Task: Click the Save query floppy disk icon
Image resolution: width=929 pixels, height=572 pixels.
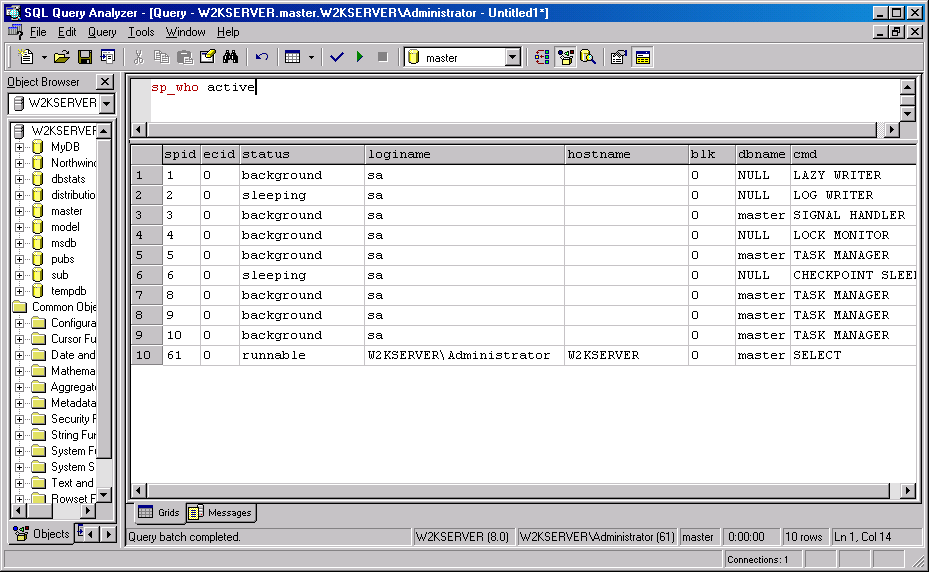Action: (x=85, y=58)
